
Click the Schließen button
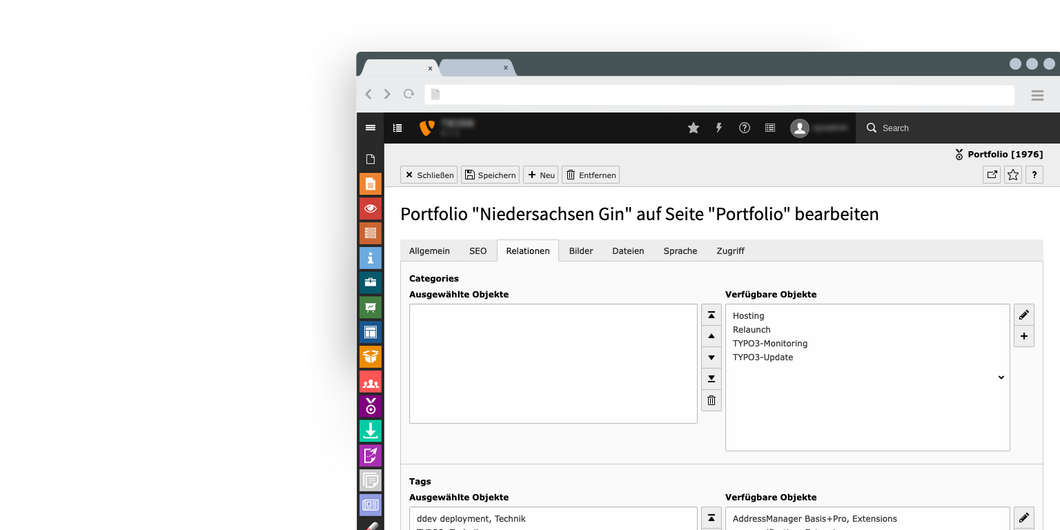[x=429, y=175]
